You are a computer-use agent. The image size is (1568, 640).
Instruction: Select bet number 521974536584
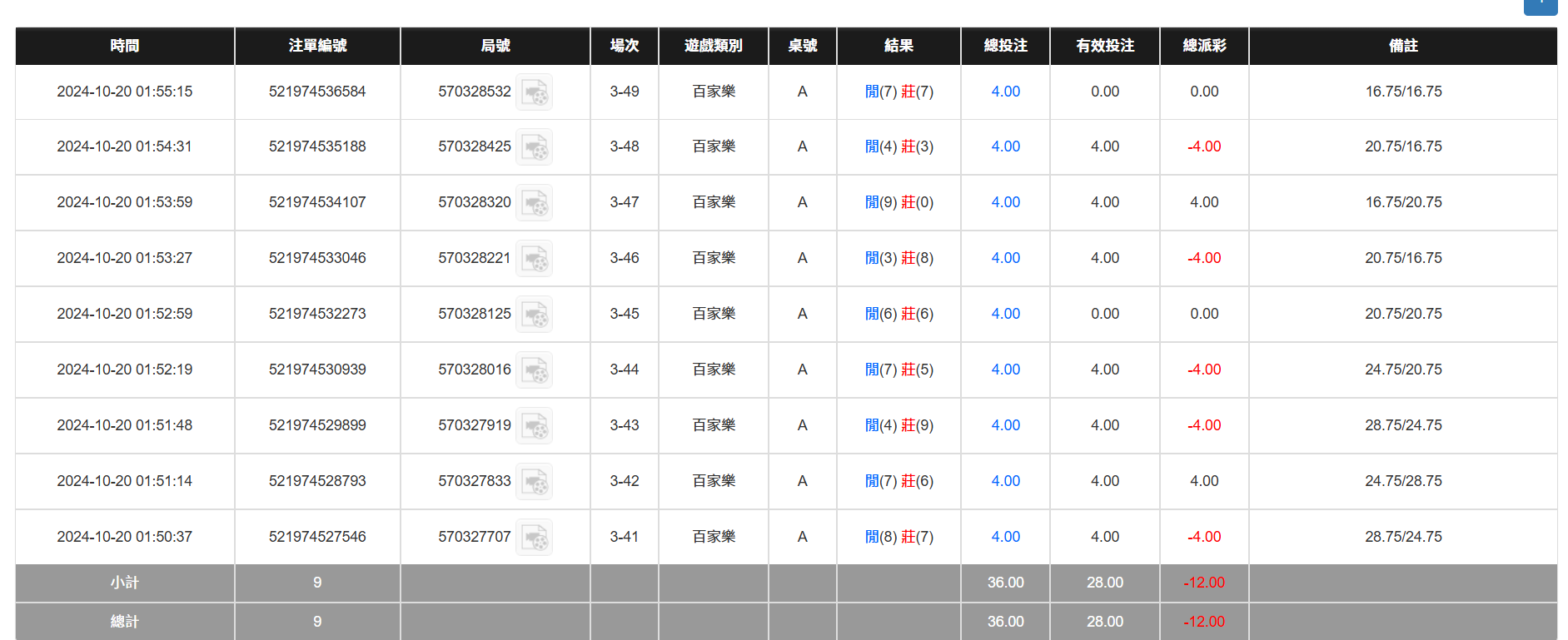317,92
